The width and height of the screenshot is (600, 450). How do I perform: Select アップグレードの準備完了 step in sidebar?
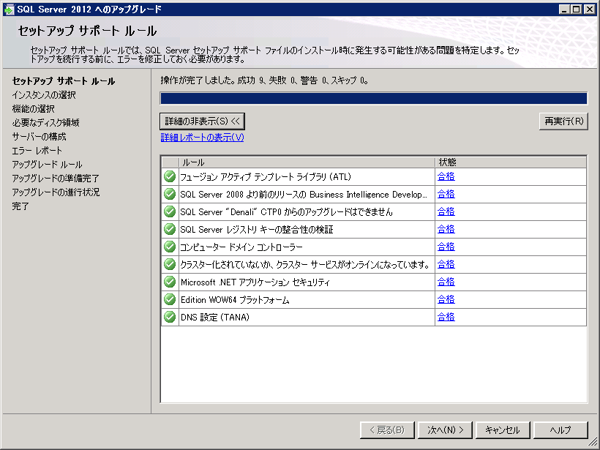(x=55, y=178)
